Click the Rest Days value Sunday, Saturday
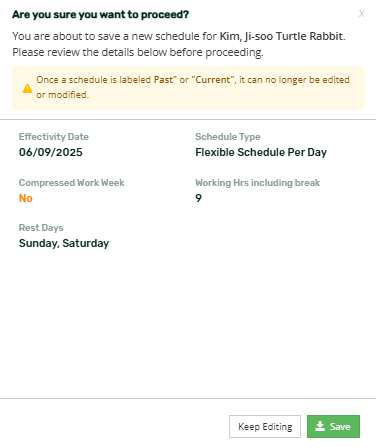The width and height of the screenshot is (376, 448). pyautogui.click(x=64, y=243)
